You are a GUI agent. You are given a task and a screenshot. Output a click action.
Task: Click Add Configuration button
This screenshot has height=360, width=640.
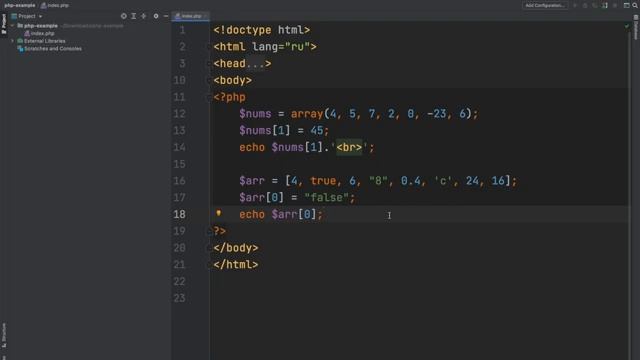point(545,5)
